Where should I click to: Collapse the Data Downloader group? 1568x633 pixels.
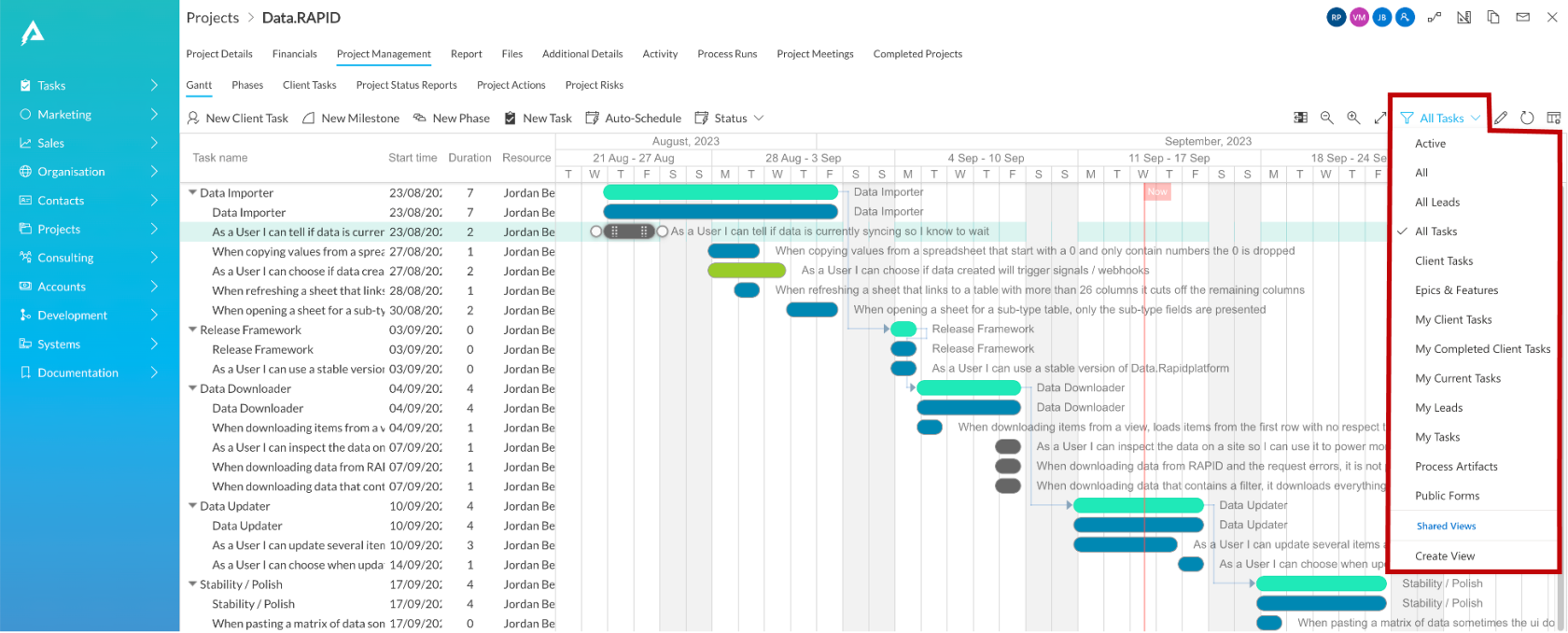tap(192, 389)
